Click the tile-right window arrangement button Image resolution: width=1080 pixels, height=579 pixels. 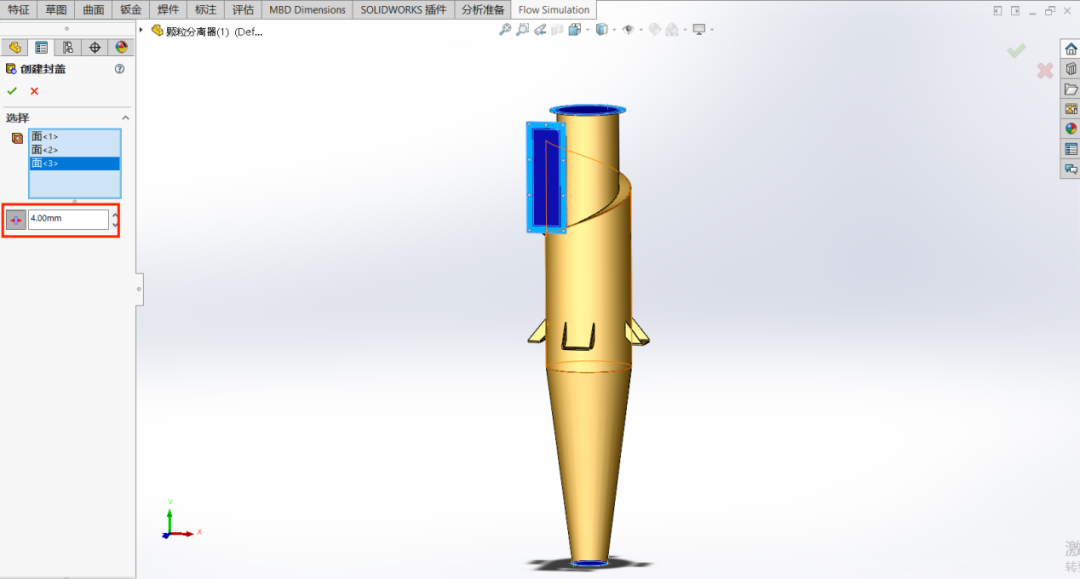coord(1015,10)
